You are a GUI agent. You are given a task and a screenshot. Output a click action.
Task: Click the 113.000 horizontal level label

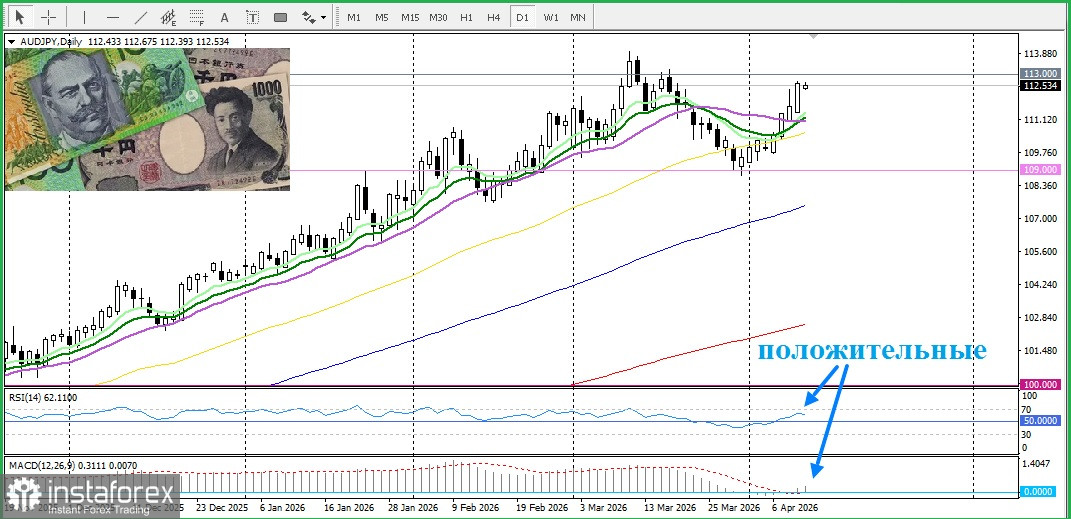coord(1039,73)
